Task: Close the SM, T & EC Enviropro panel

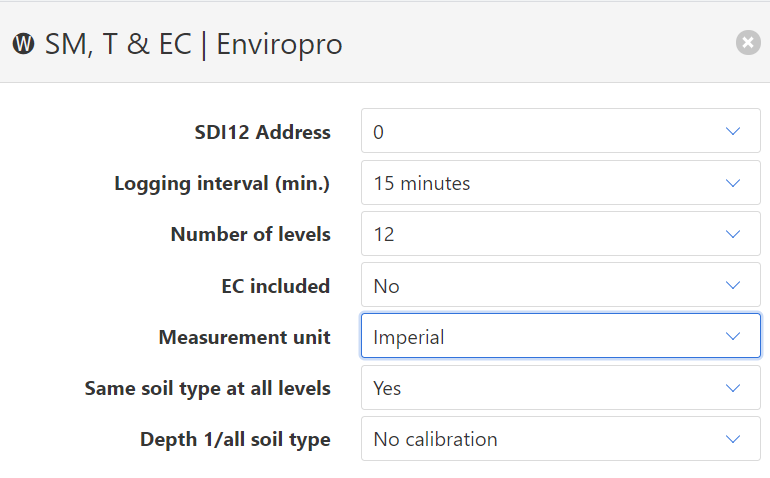Action: 748,42
